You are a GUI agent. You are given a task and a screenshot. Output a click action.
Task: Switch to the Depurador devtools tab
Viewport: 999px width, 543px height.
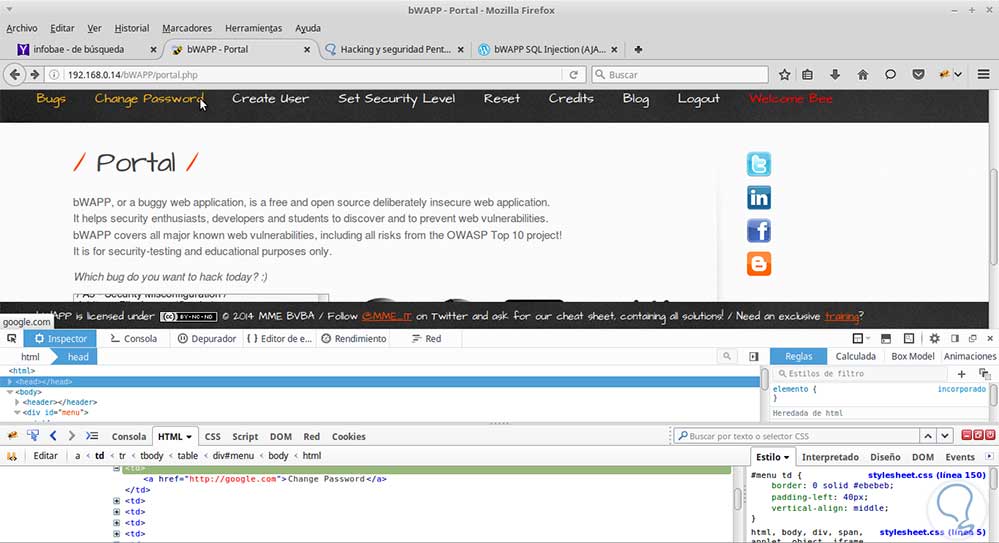point(206,338)
